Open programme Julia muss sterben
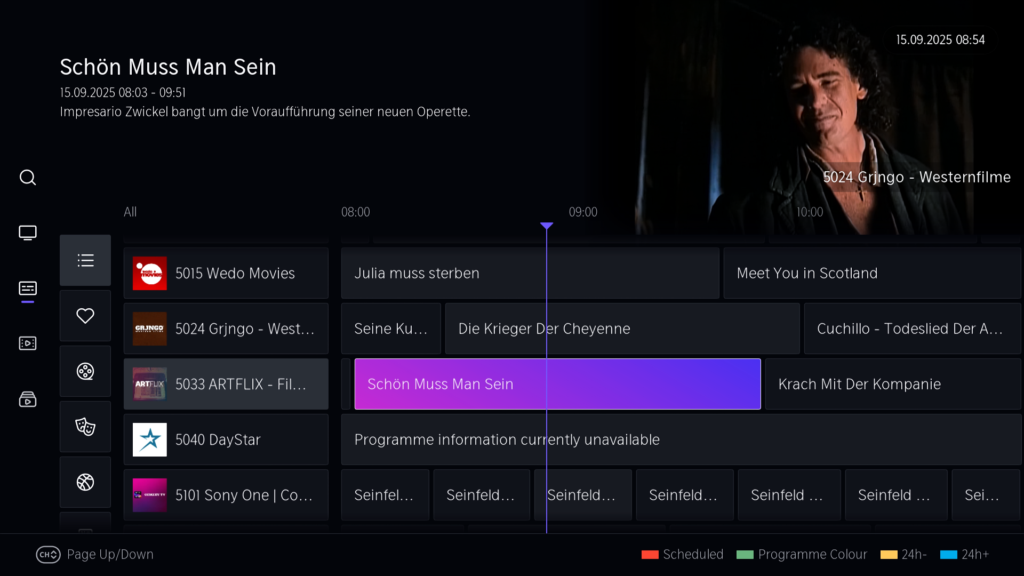The width and height of the screenshot is (1024, 576). point(529,273)
